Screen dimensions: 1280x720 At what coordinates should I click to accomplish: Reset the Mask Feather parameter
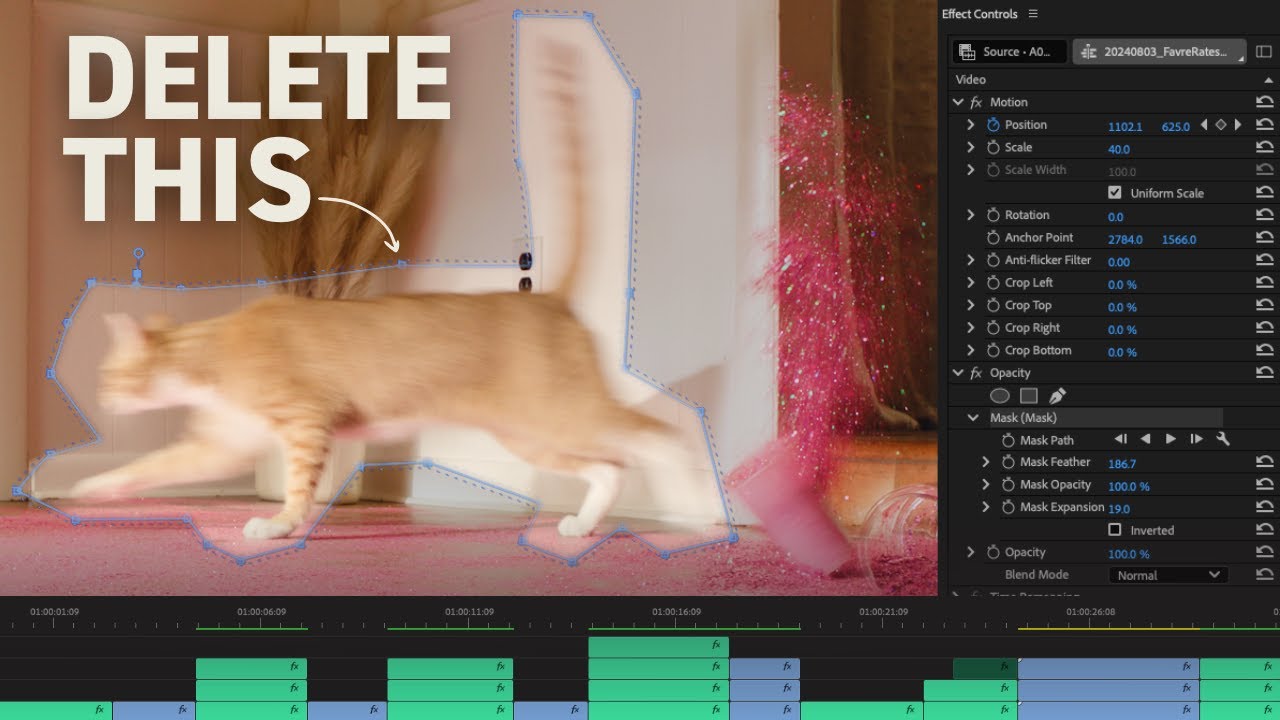pyautogui.click(x=1264, y=462)
